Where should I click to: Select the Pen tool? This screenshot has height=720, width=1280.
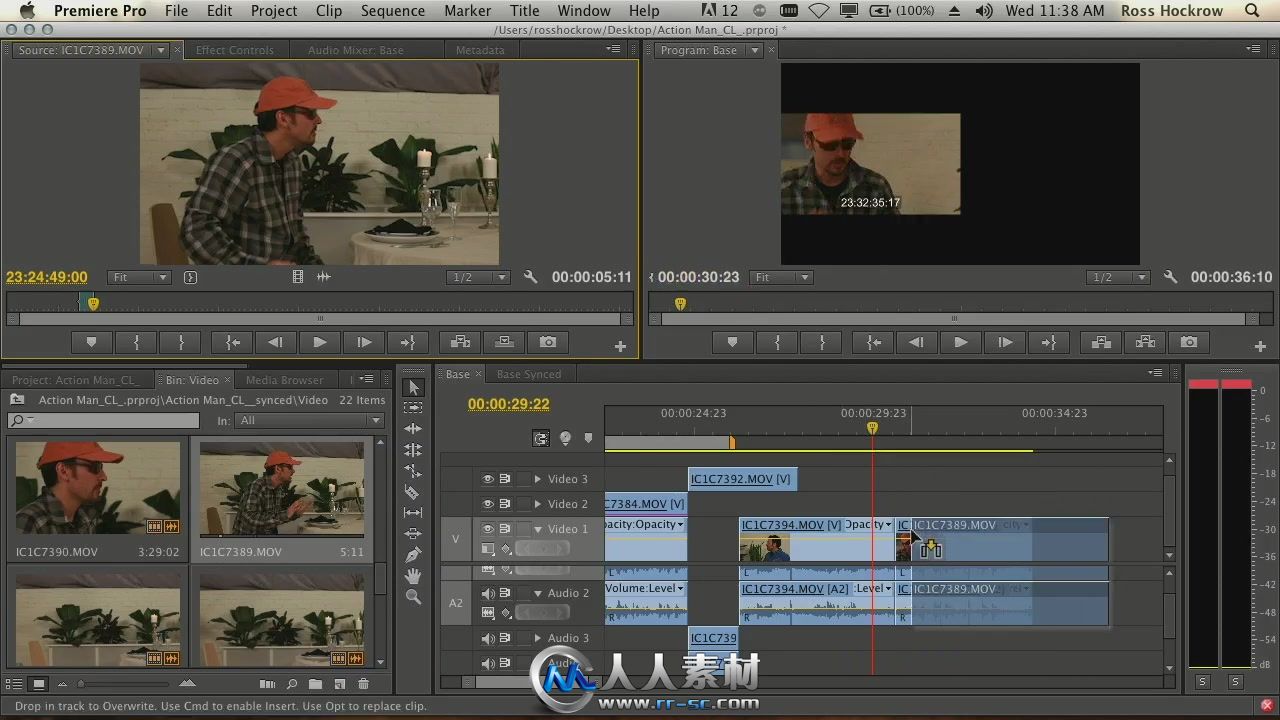click(414, 555)
